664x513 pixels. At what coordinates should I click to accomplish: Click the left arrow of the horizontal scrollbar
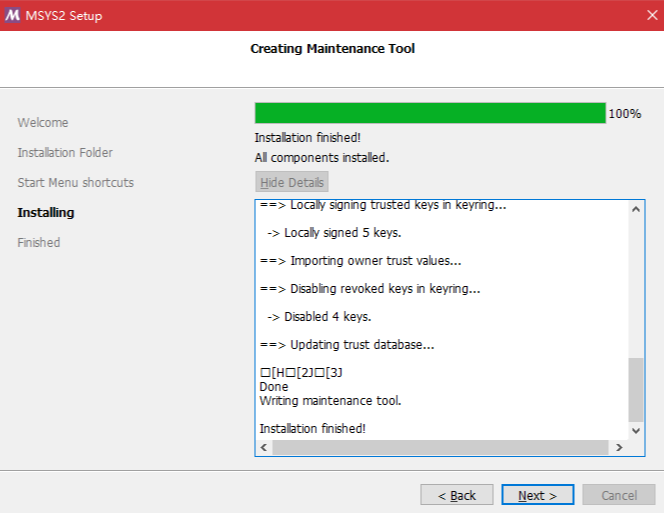click(264, 447)
